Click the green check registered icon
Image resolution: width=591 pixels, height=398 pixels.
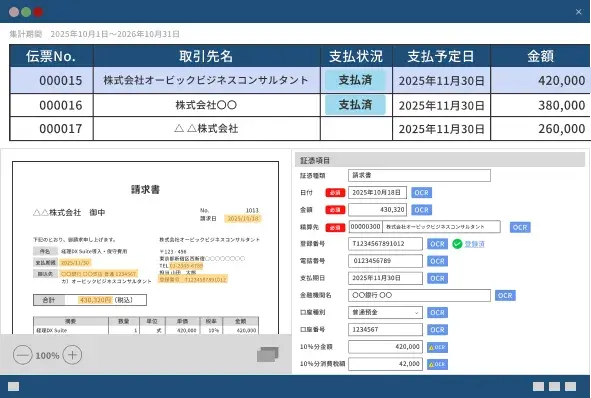pos(457,244)
